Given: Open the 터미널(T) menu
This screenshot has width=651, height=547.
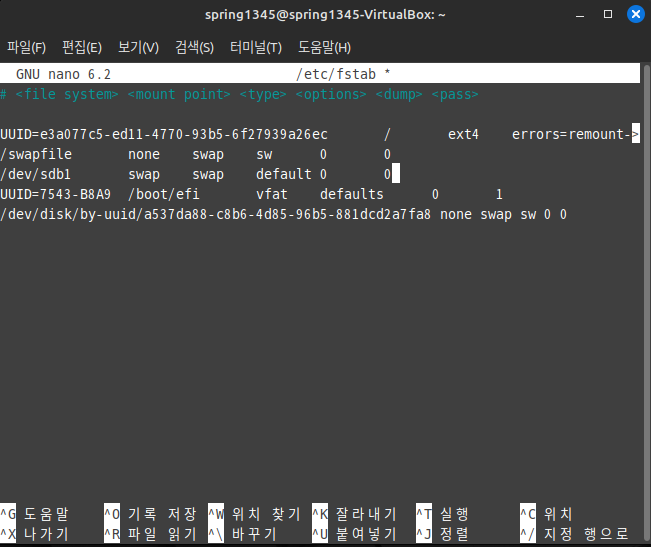Looking at the screenshot, I should (x=256, y=47).
